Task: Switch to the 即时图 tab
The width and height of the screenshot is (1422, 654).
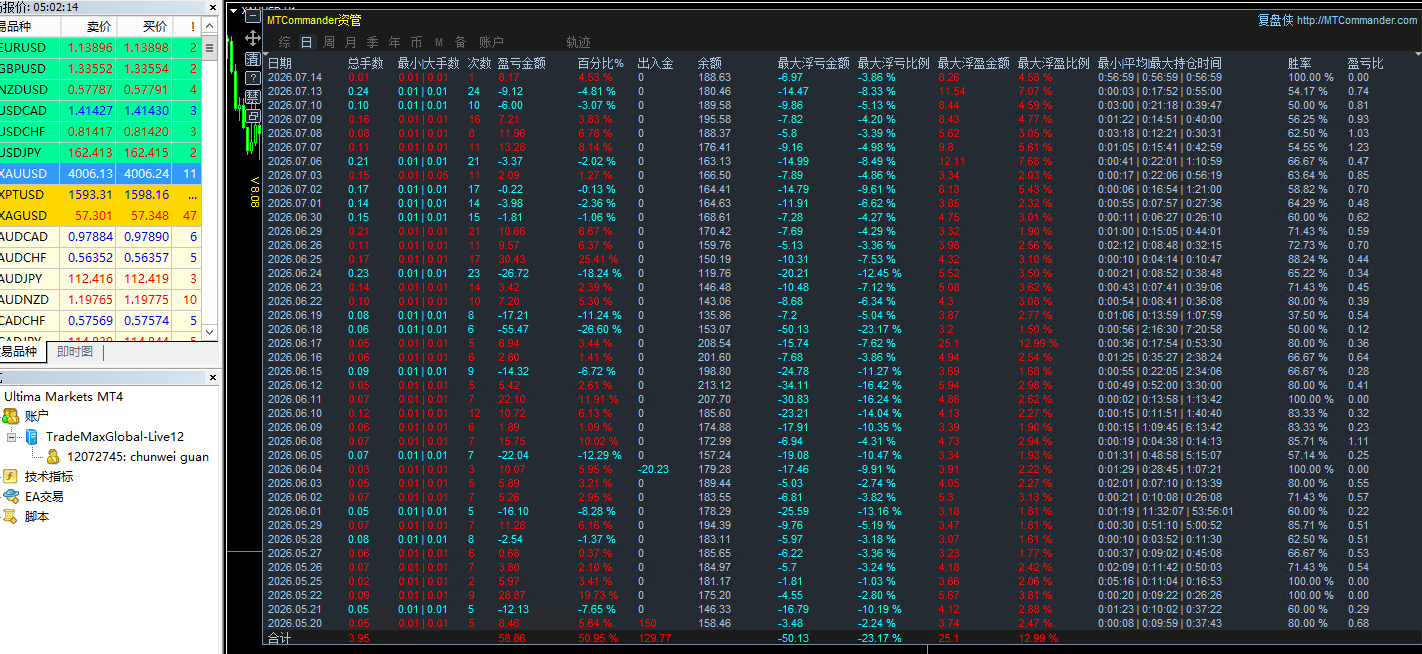Action: click(x=75, y=352)
